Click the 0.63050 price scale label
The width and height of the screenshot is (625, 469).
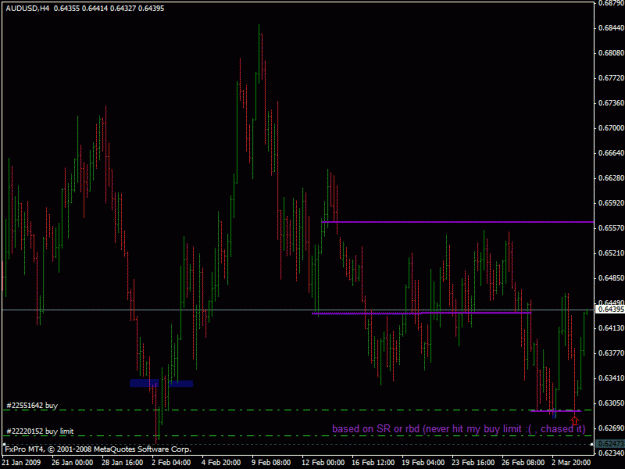[611, 403]
